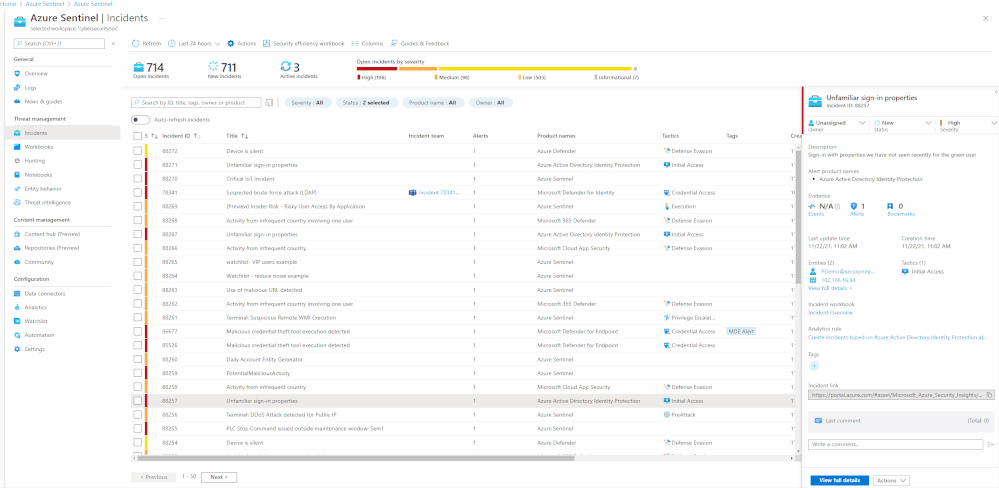Viewport: 999px width, 488px height.
Task: Send the written comment arrow
Action: 990,445
